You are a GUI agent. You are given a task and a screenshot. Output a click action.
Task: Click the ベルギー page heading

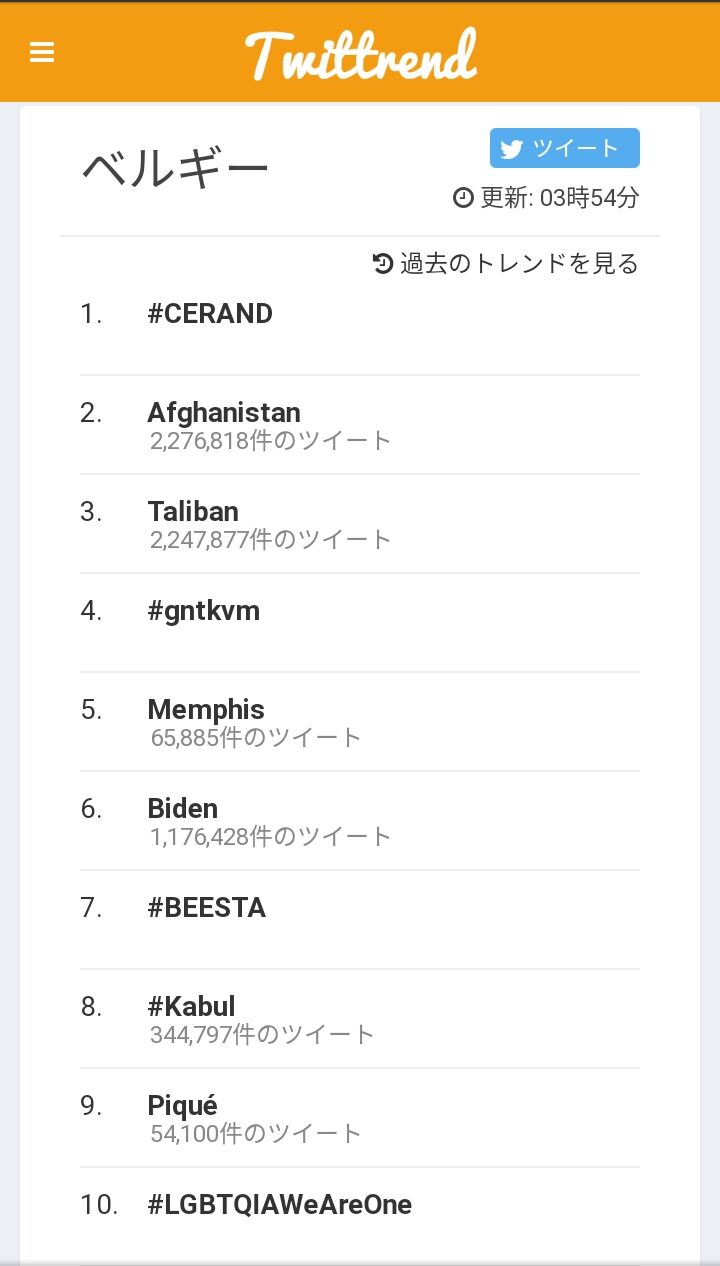pyautogui.click(x=176, y=168)
